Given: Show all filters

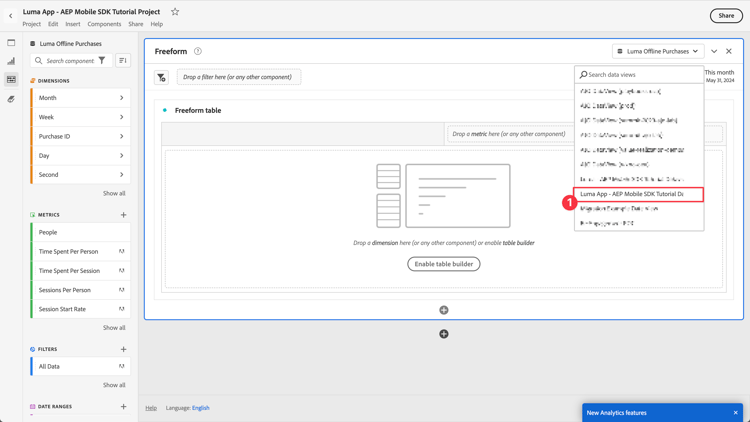Looking at the screenshot, I should pos(114,385).
